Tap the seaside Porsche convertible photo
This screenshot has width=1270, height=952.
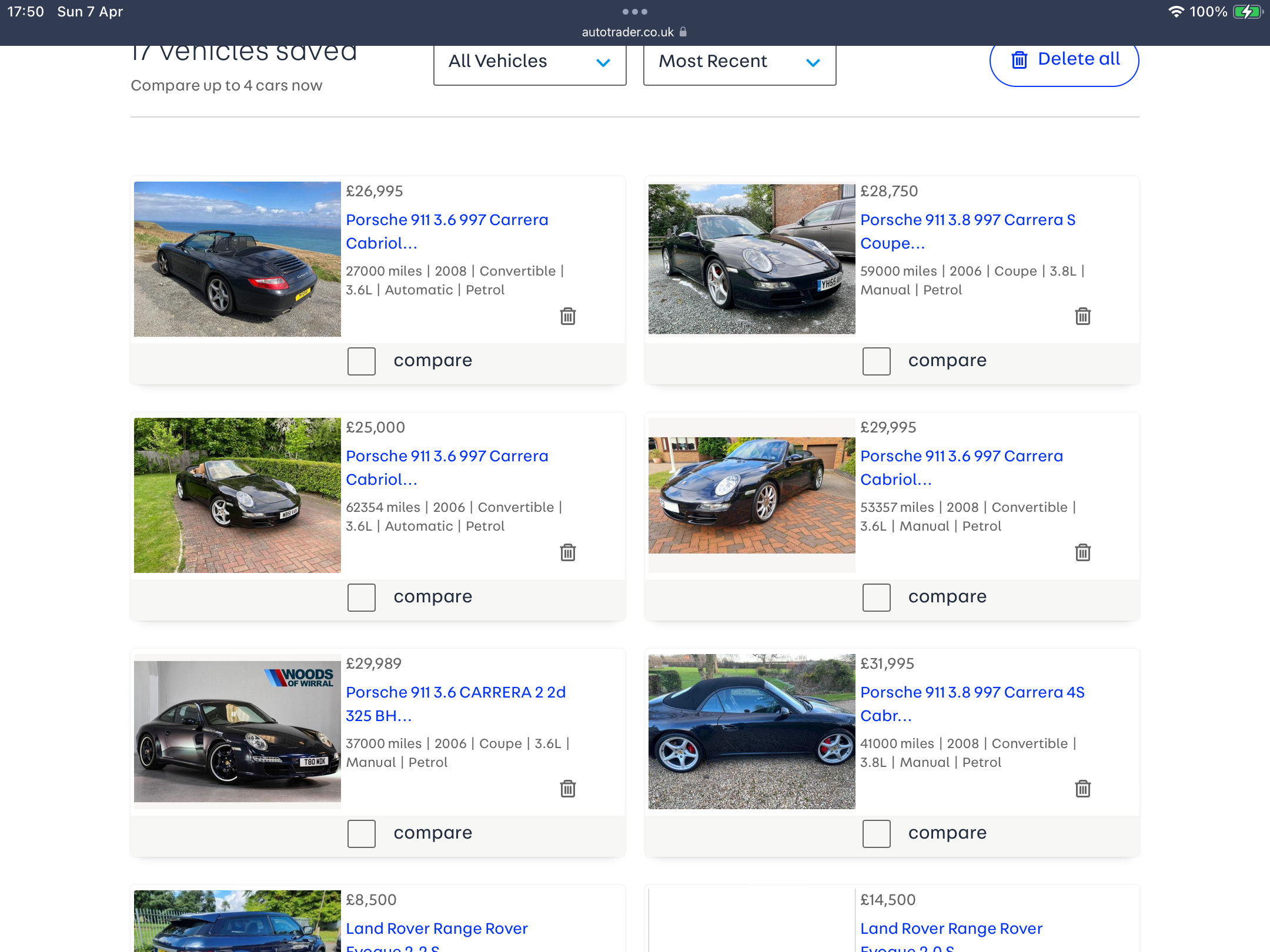pyautogui.click(x=238, y=259)
